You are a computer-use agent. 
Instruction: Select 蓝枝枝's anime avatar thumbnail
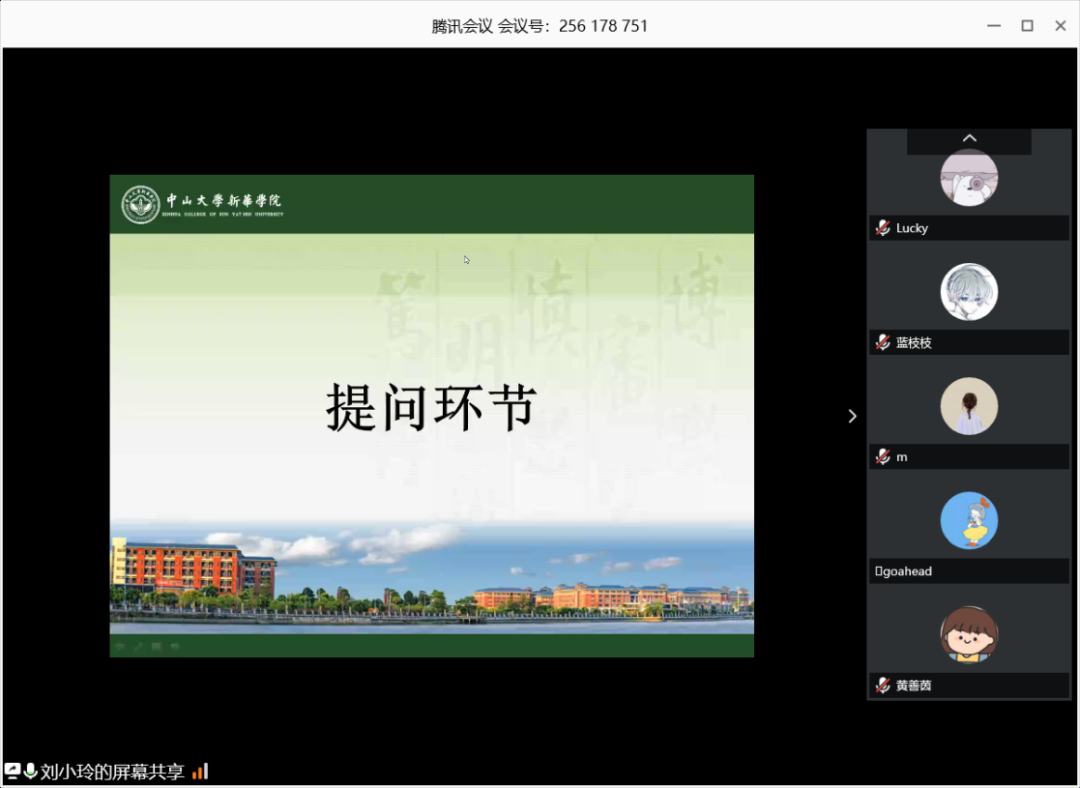click(969, 292)
